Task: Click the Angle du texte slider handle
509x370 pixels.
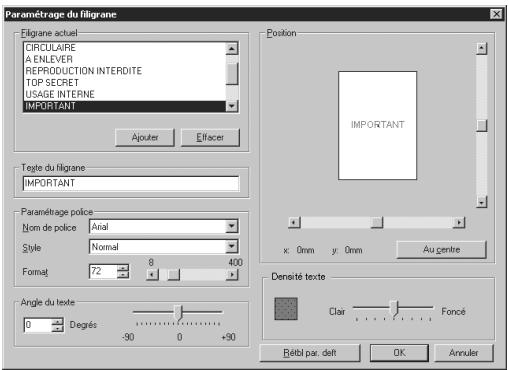Action: [179, 313]
